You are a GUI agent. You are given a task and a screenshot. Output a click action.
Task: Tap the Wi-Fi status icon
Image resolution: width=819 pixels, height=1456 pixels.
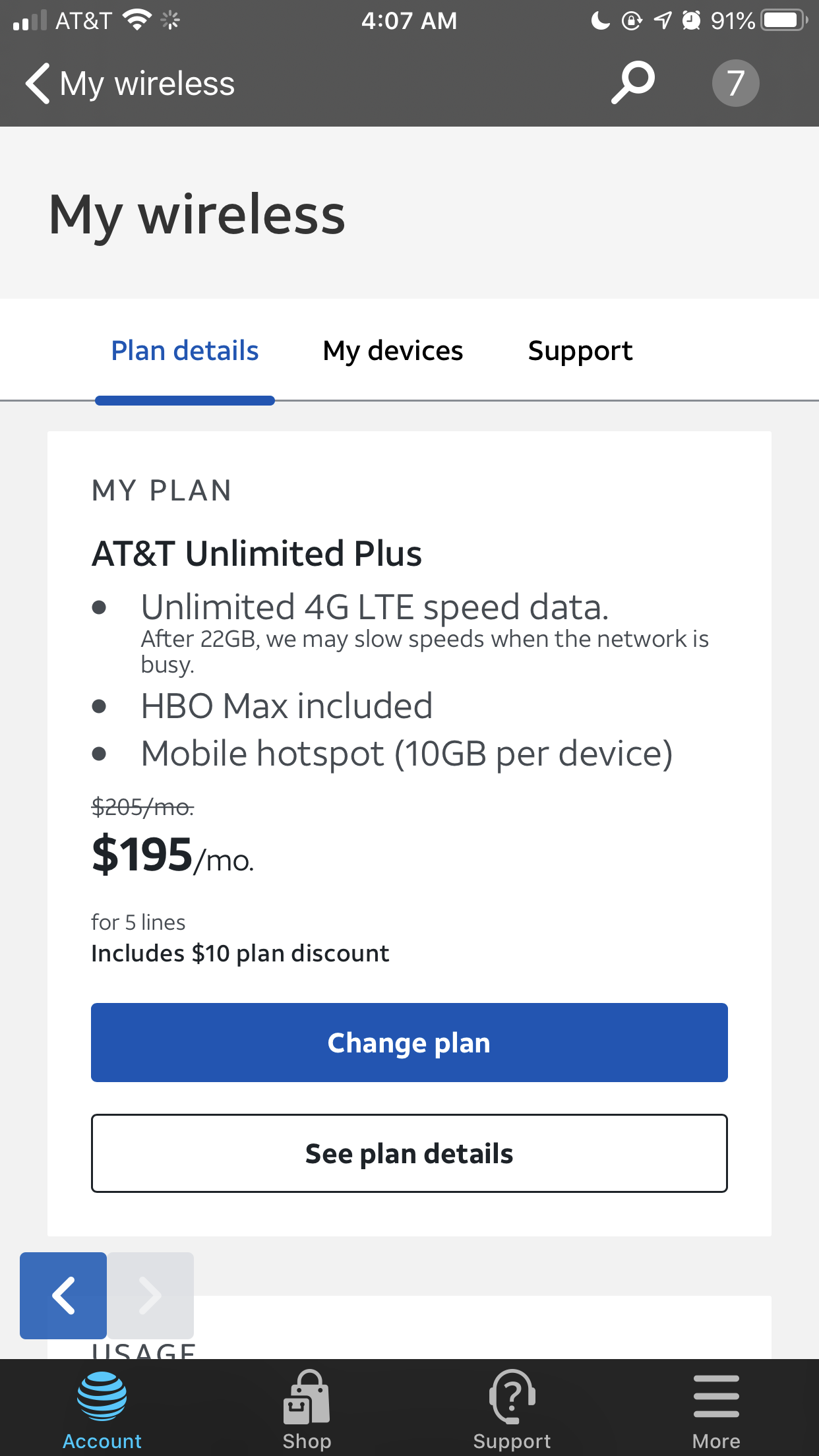coord(137,20)
